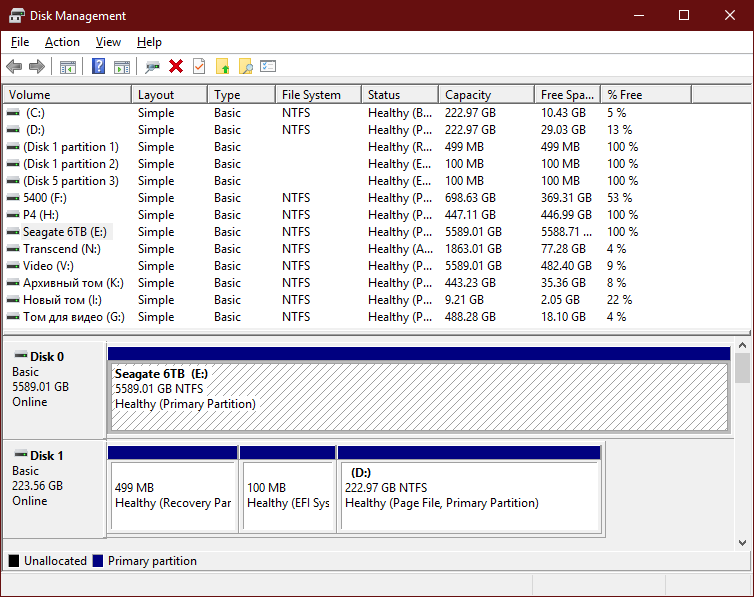Click the disk pane scroll down arrow

[742, 543]
